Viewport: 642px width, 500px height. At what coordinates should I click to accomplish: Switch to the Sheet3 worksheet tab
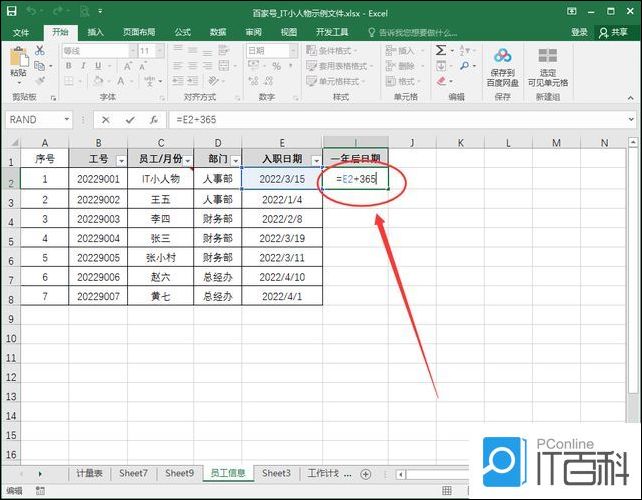(x=276, y=473)
